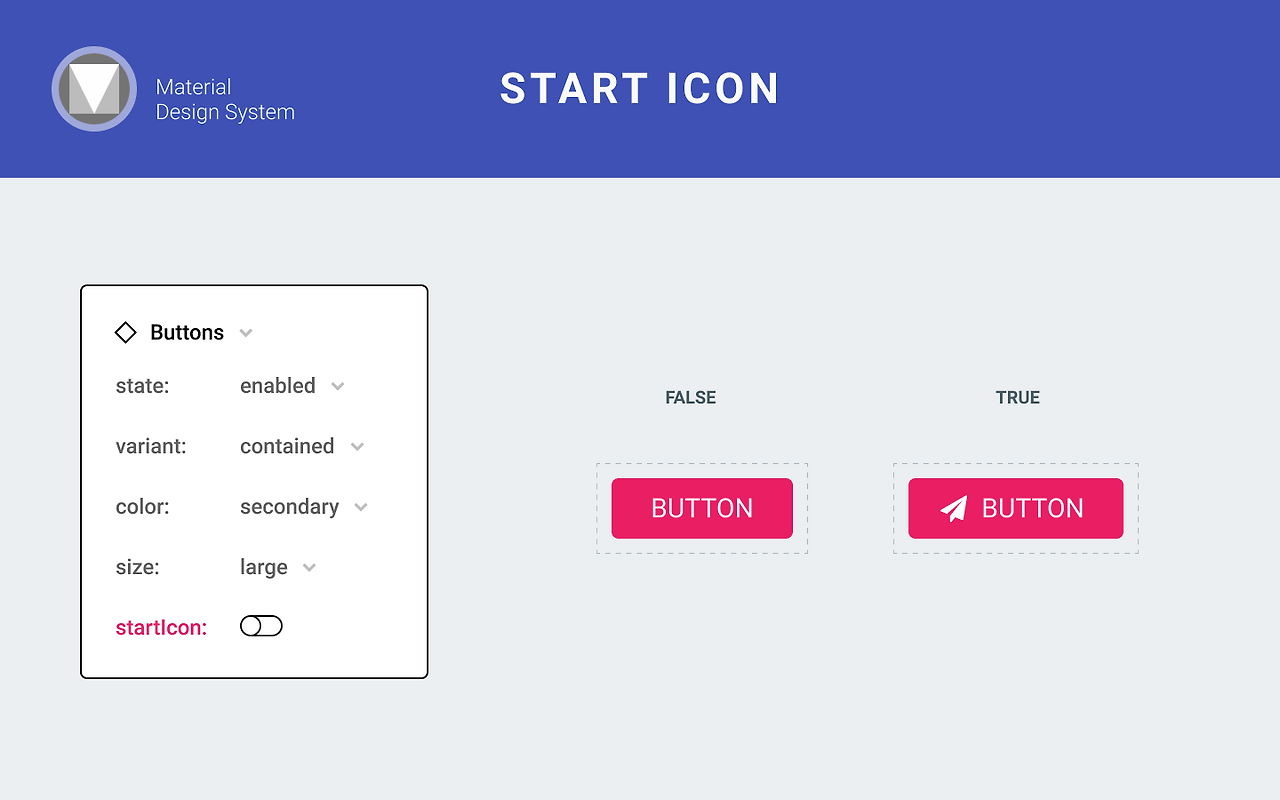Turn on startIcon in the props panel

[261, 625]
